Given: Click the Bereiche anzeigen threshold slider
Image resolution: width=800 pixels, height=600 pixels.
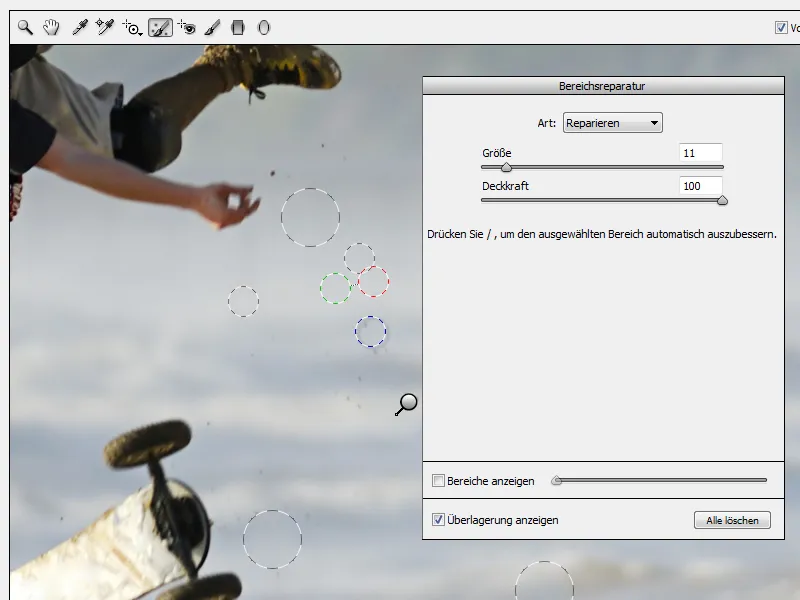Looking at the screenshot, I should click(x=659, y=480).
